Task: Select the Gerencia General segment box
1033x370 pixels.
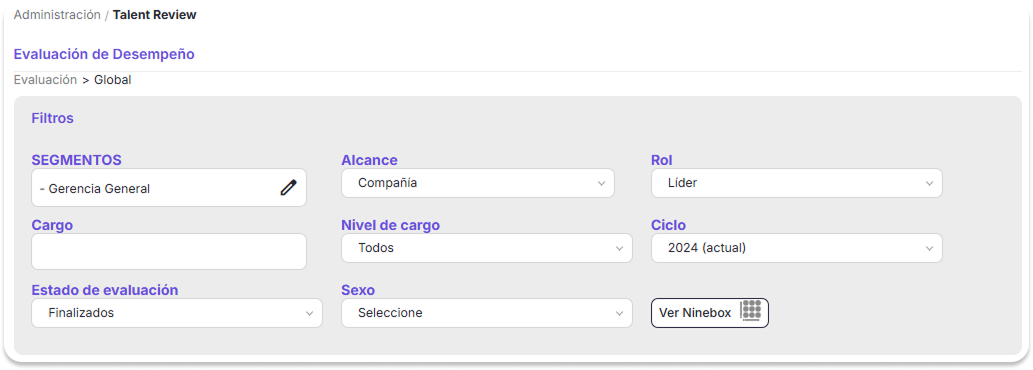Action: 169,188
